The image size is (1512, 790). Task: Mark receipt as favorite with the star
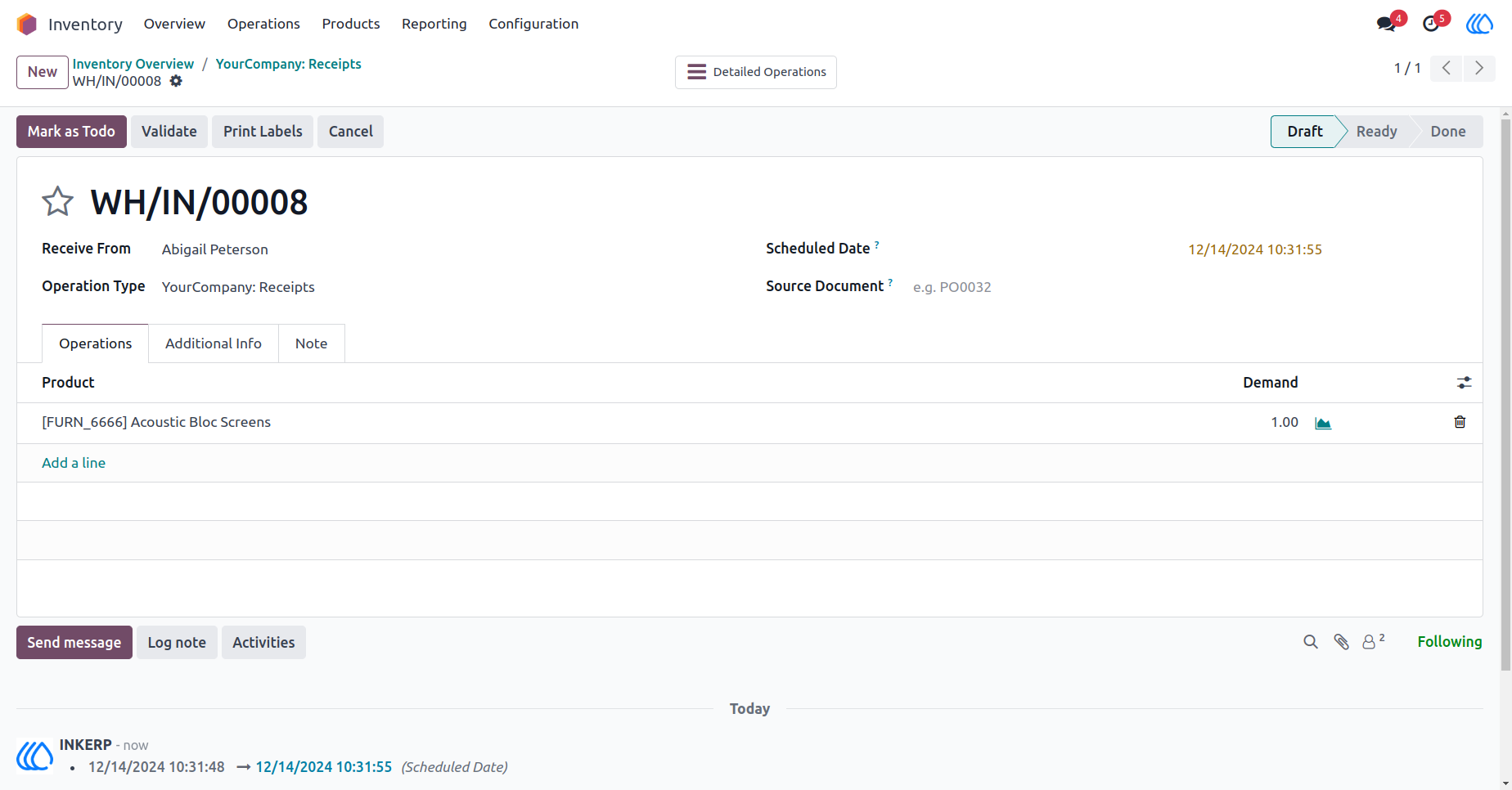tap(57, 201)
